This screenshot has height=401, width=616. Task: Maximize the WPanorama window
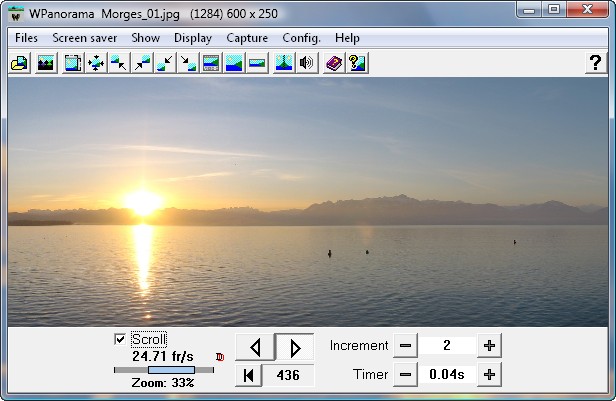coord(554,10)
